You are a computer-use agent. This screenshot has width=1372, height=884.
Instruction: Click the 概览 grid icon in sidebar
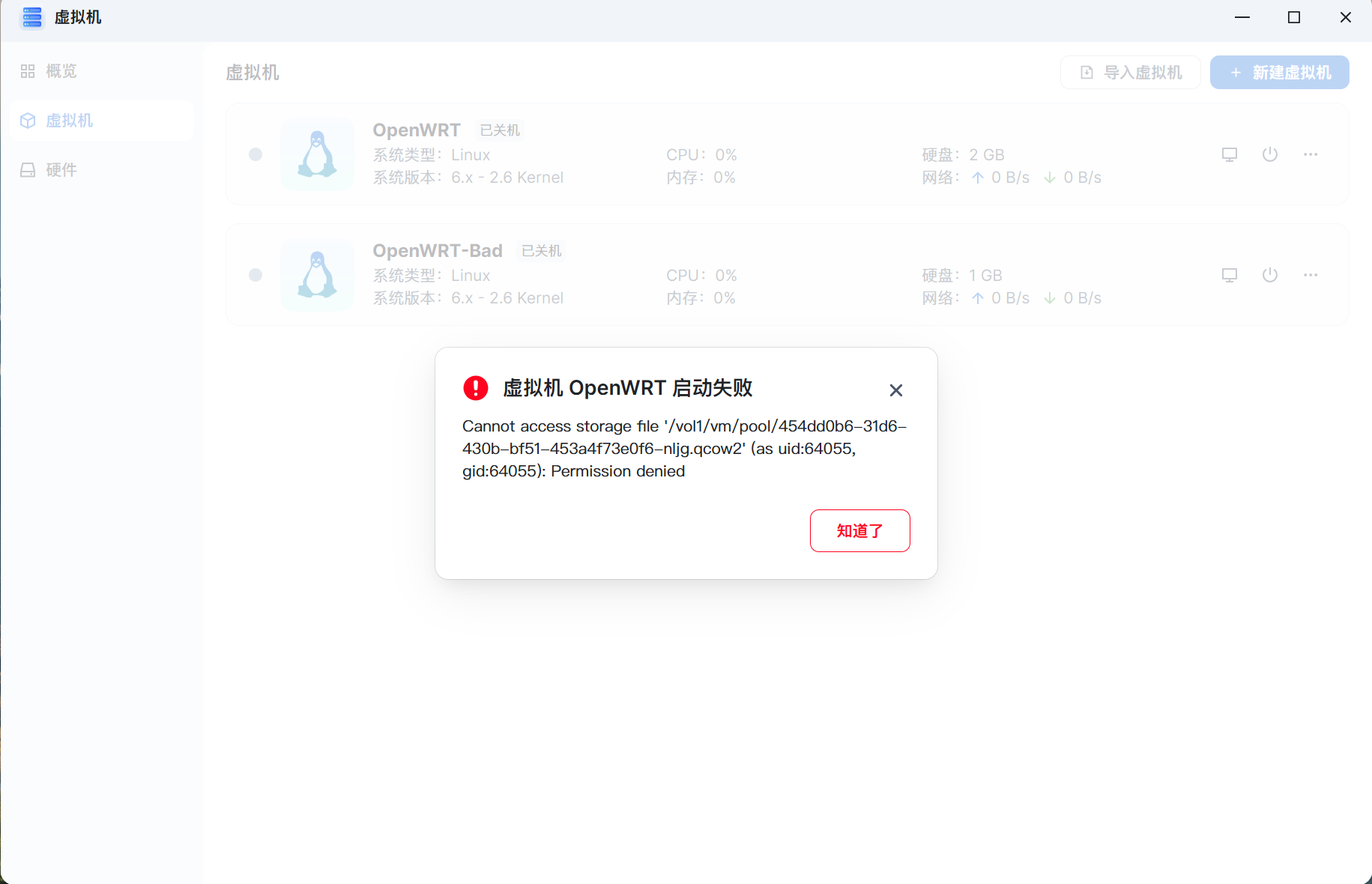click(x=28, y=71)
